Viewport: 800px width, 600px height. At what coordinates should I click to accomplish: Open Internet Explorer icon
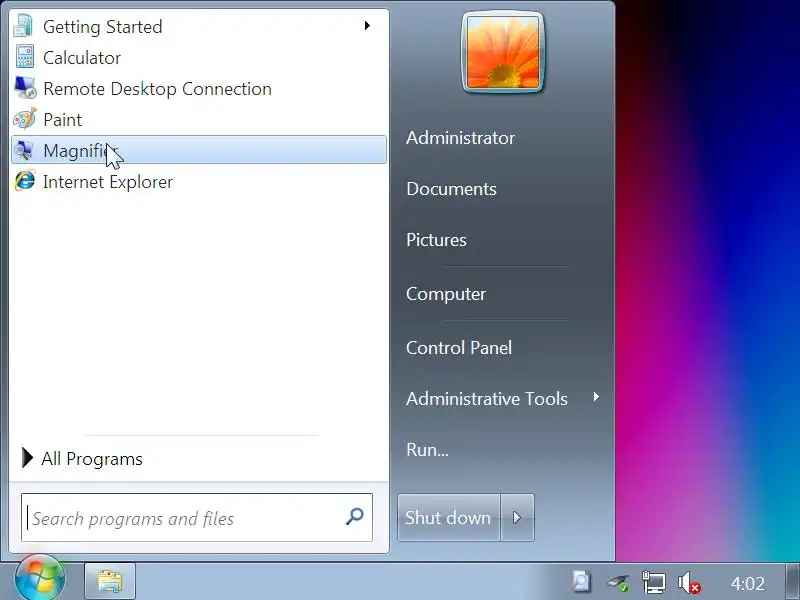pyautogui.click(x=24, y=181)
